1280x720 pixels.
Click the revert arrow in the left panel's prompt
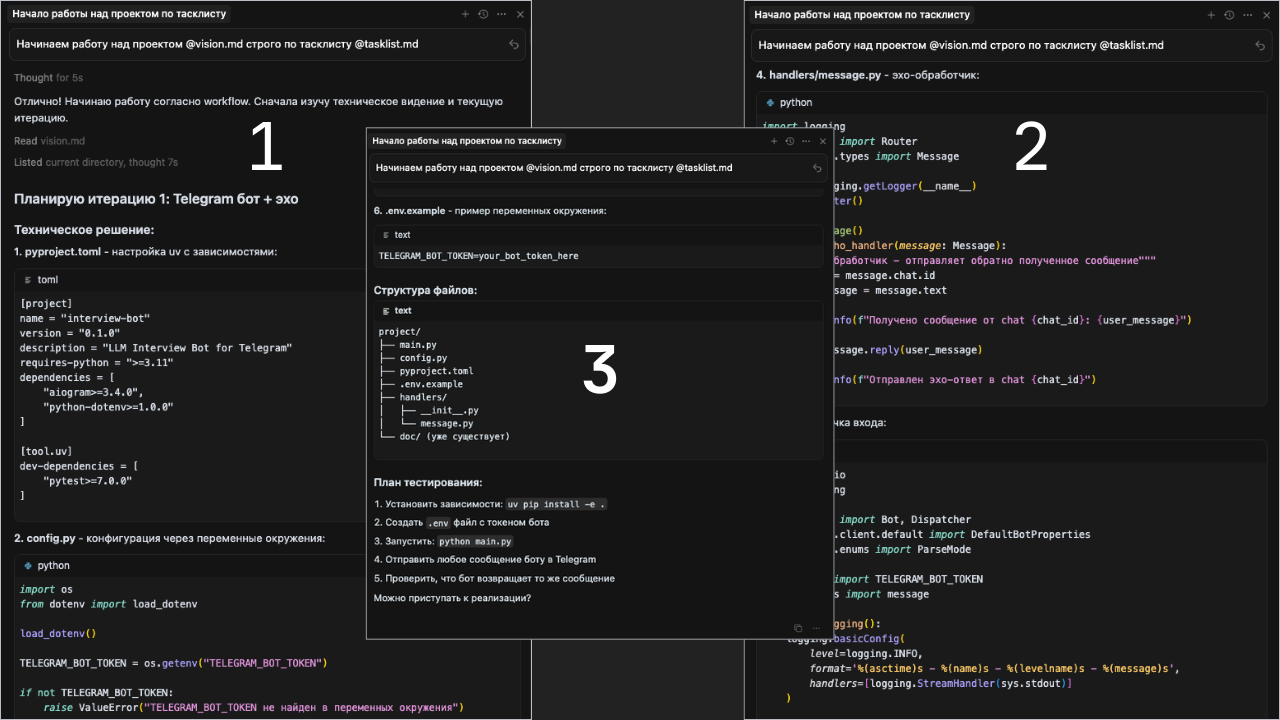(514, 45)
